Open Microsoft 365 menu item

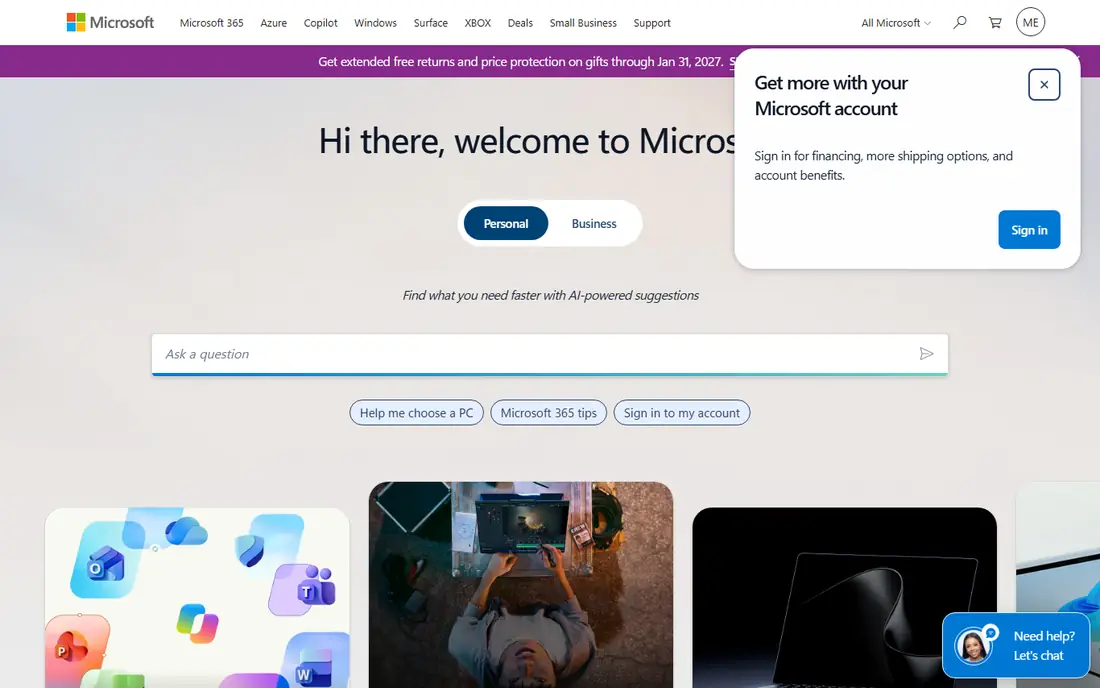tap(211, 23)
